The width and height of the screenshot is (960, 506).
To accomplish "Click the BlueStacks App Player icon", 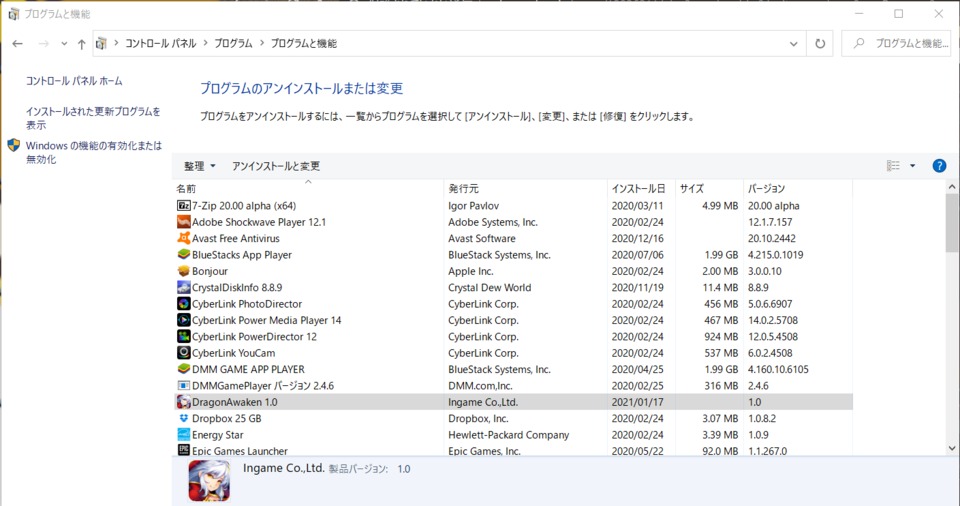I will click(183, 254).
